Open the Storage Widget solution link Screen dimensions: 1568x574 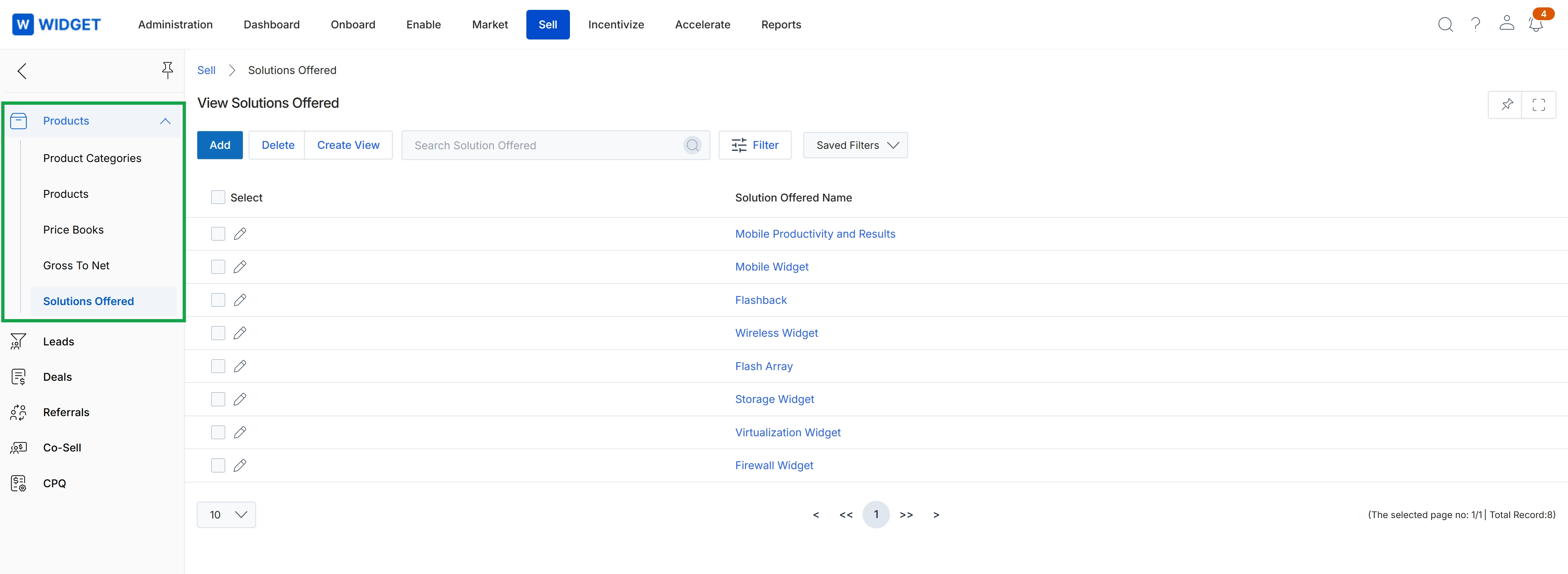click(x=774, y=399)
